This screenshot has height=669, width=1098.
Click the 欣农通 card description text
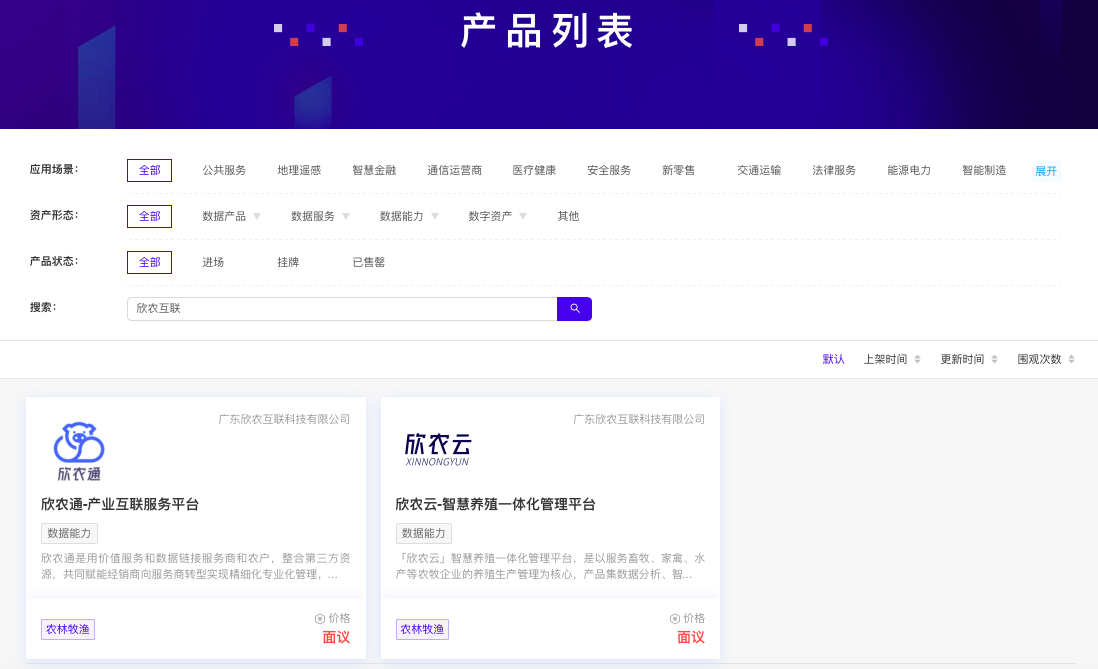195,566
